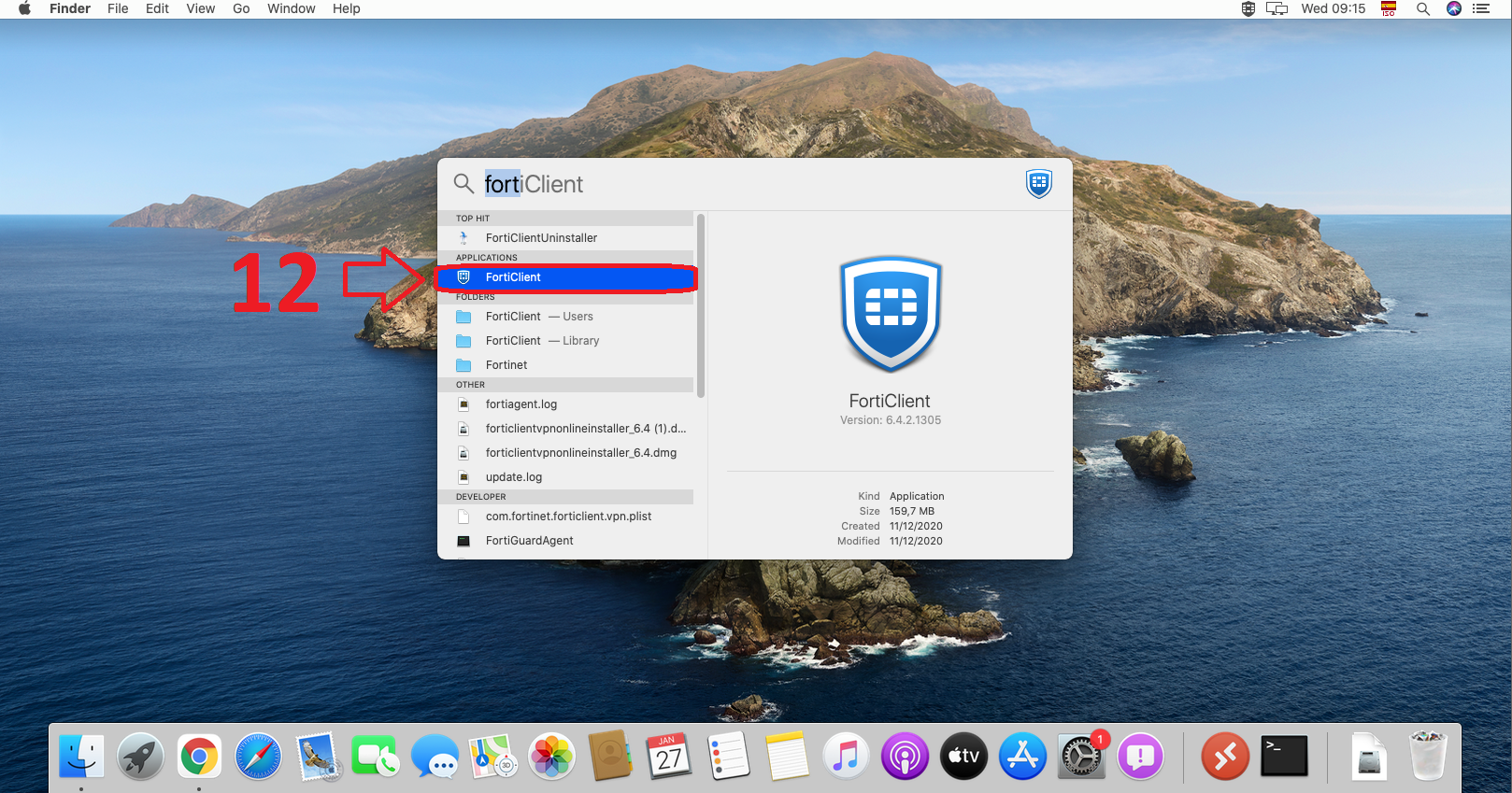Choose com.fortinet.forticlient.vpn.plist result
Viewport: 1512px width, 793px height.
[568, 517]
